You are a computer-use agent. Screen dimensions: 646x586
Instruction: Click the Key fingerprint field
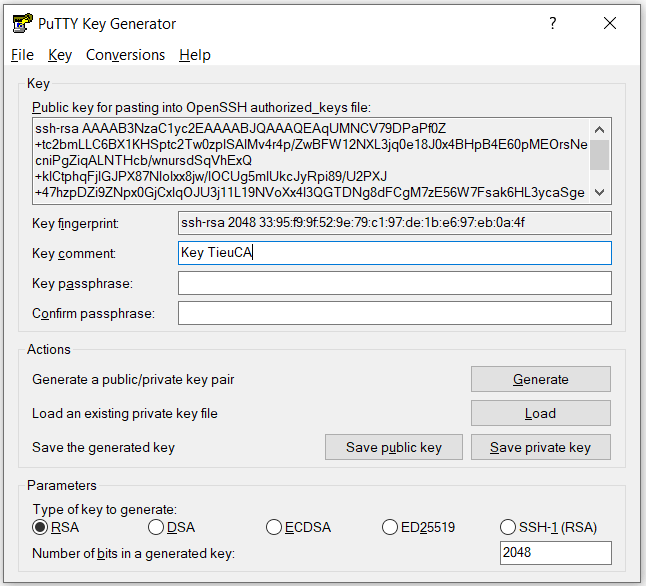tap(395, 223)
